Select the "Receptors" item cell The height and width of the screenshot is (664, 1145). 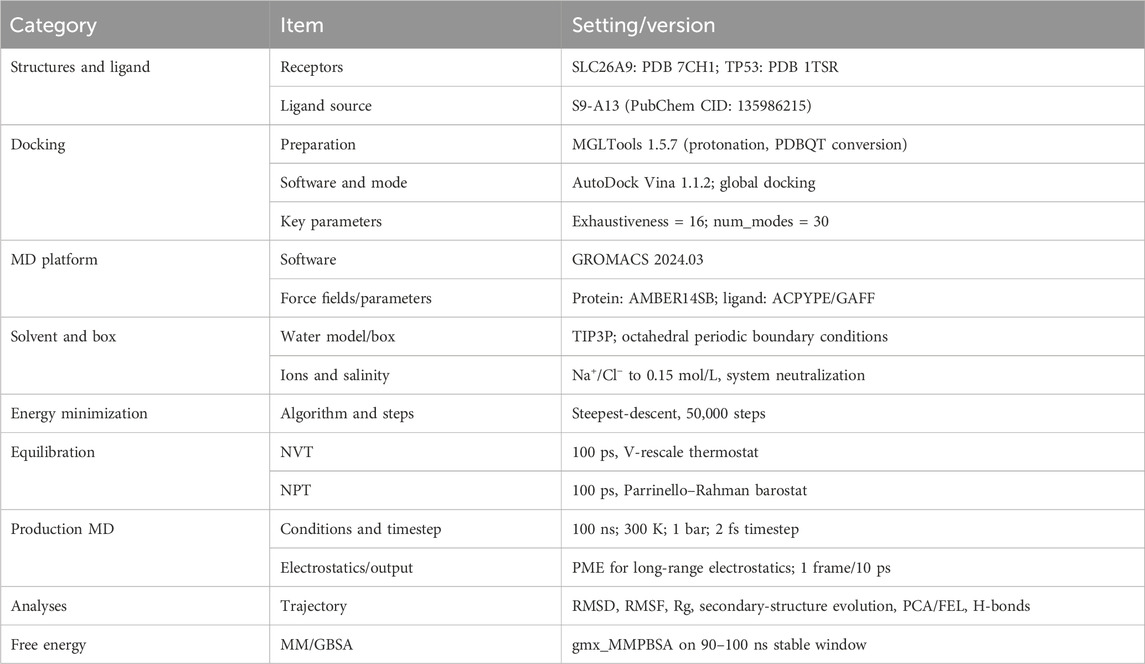[316, 67]
